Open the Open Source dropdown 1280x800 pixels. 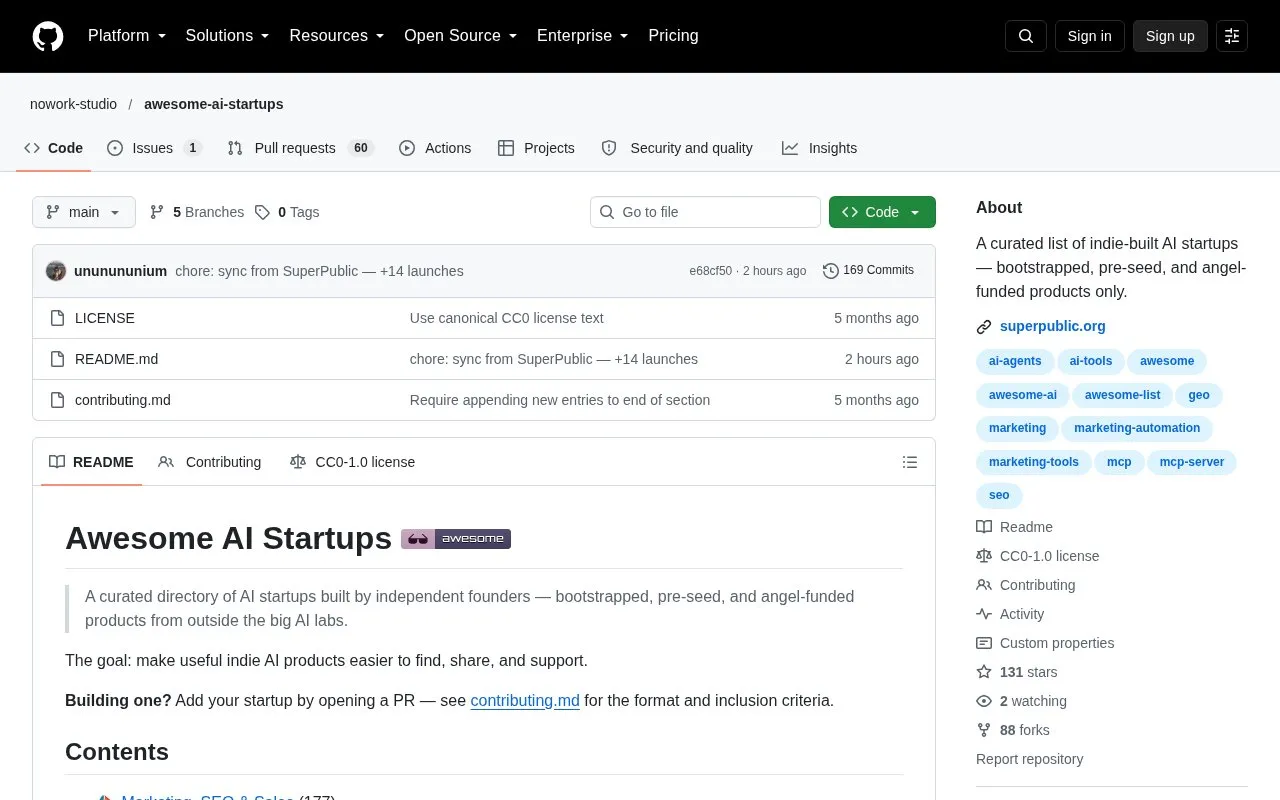(x=461, y=36)
